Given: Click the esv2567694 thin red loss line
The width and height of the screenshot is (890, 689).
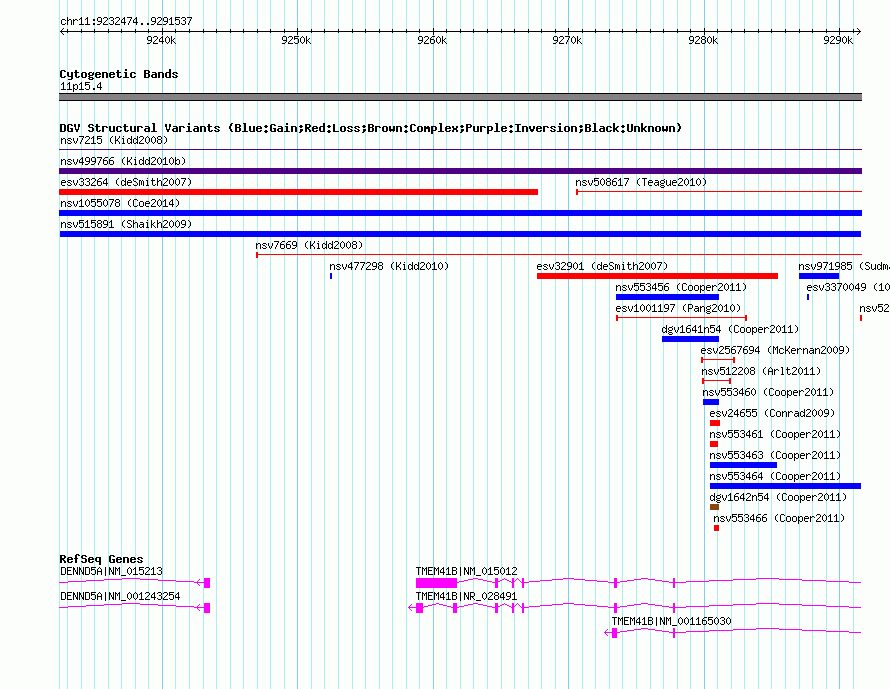Looking at the screenshot, I should (x=718, y=360).
